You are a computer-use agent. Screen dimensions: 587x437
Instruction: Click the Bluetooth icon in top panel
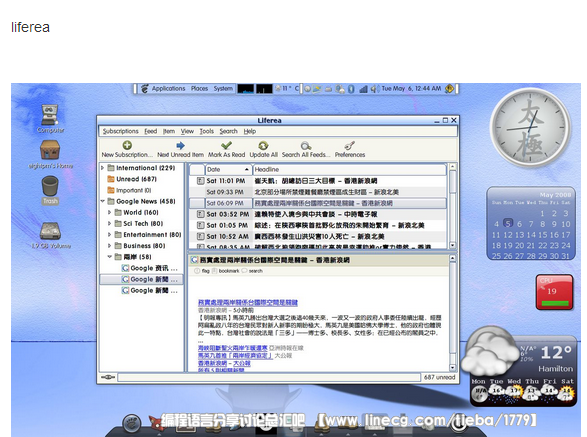(x=351, y=89)
